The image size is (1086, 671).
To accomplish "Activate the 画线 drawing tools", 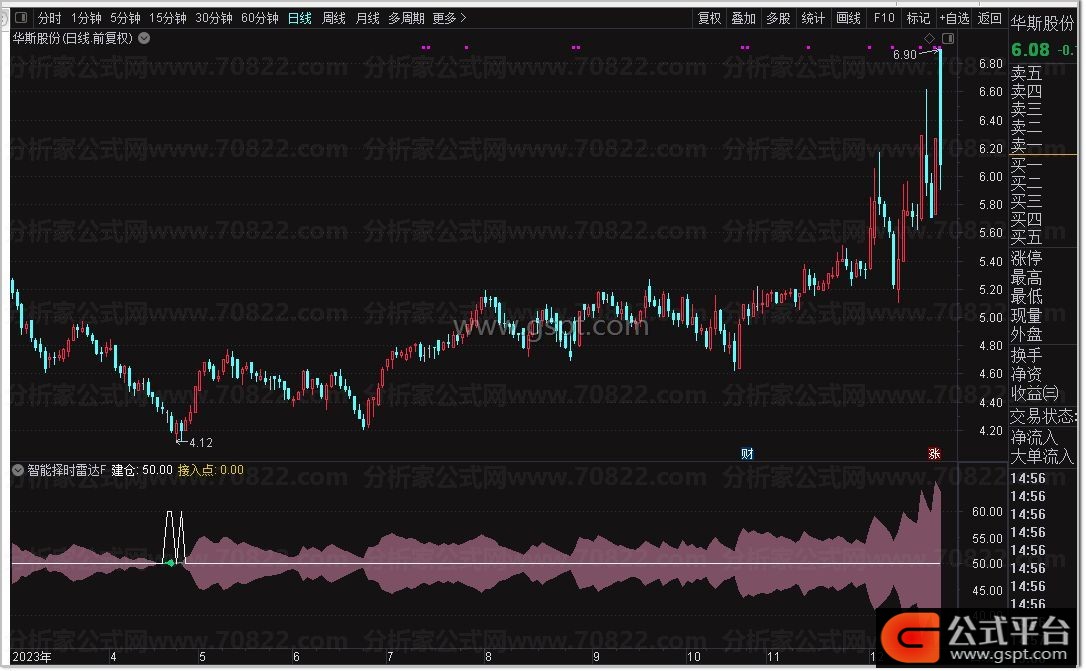I will (x=848, y=18).
